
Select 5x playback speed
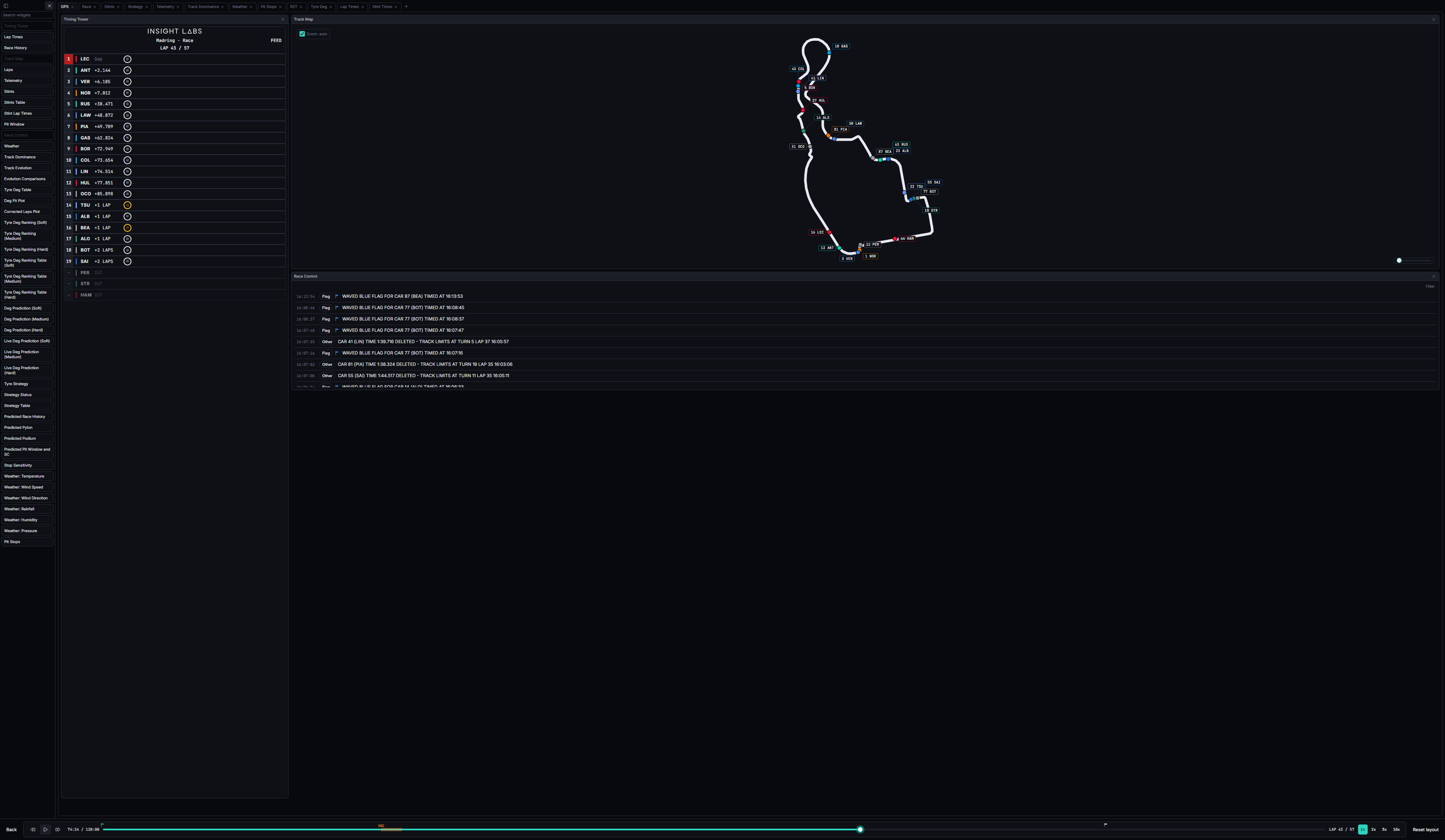(1384, 829)
